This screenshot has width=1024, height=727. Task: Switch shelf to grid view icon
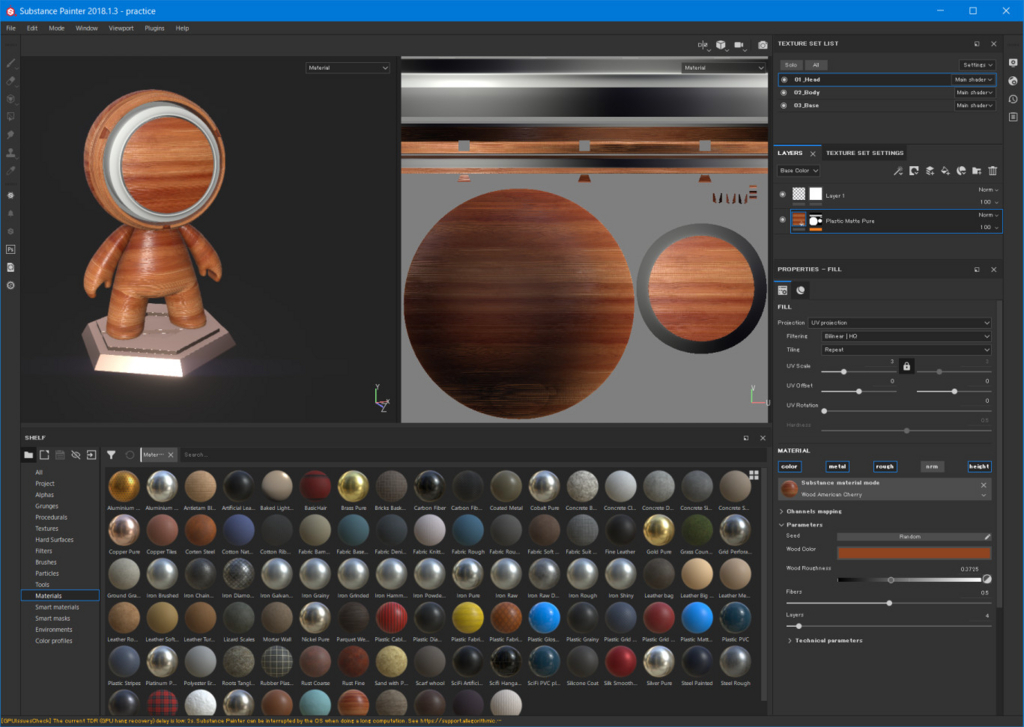tap(754, 475)
